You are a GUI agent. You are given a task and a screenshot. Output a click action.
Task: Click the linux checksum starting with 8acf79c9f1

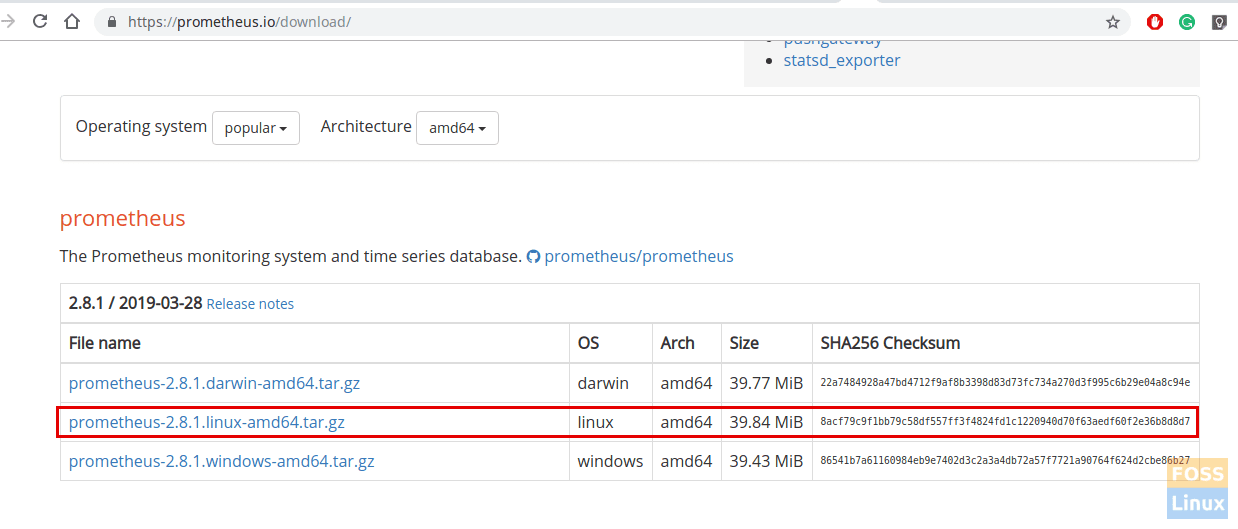pos(1005,422)
